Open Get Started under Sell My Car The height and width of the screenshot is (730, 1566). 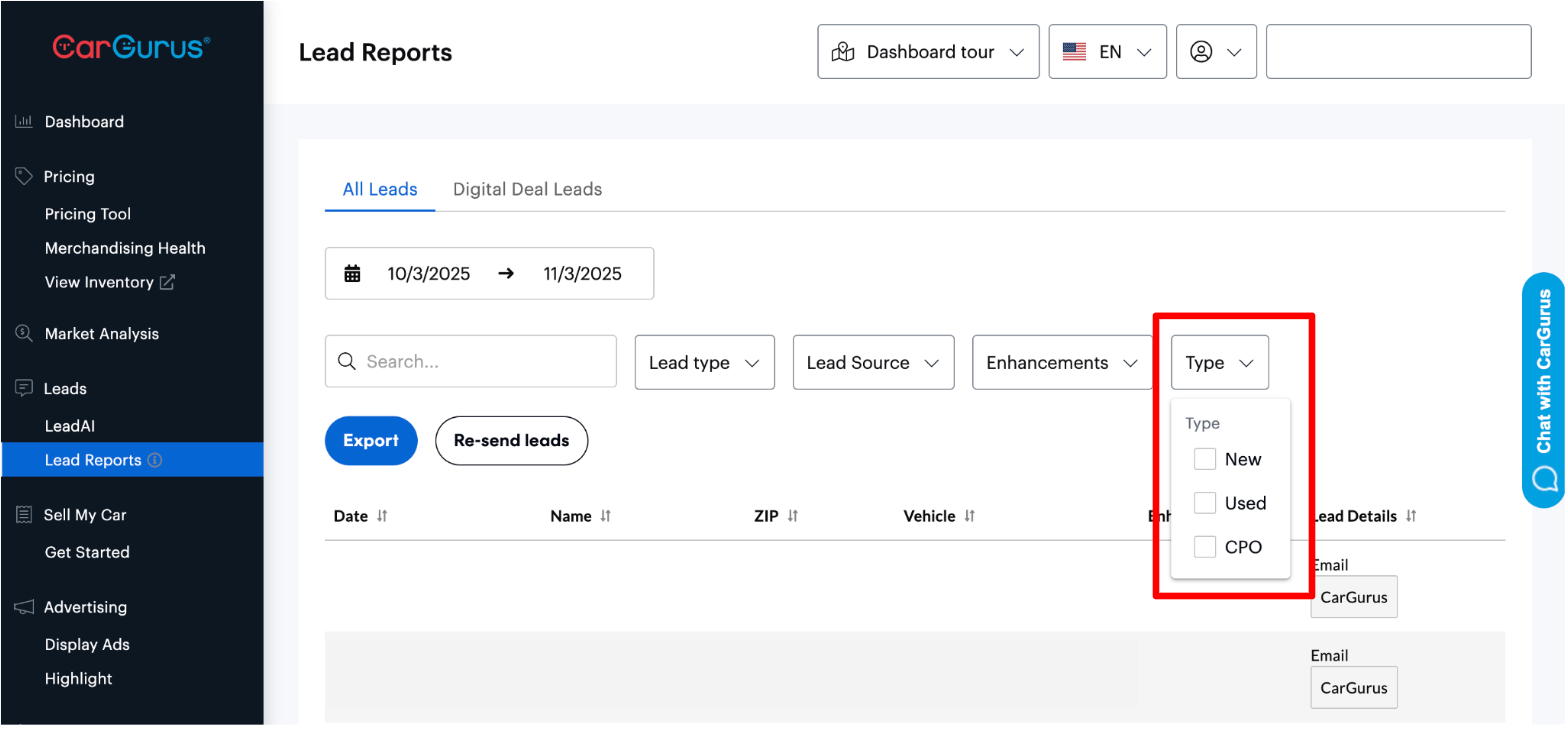point(87,552)
